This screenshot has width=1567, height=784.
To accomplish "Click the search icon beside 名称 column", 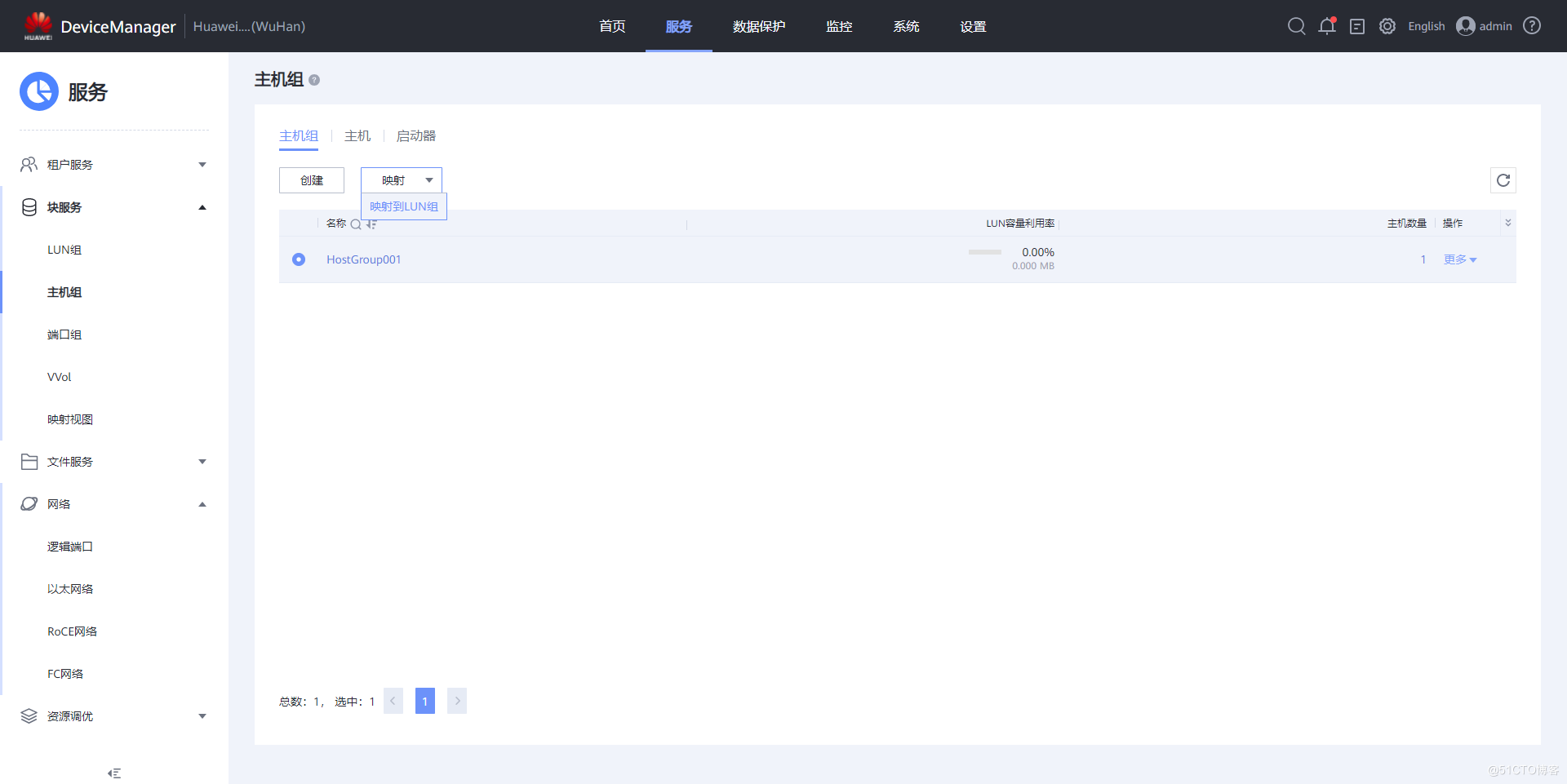I will pos(356,224).
